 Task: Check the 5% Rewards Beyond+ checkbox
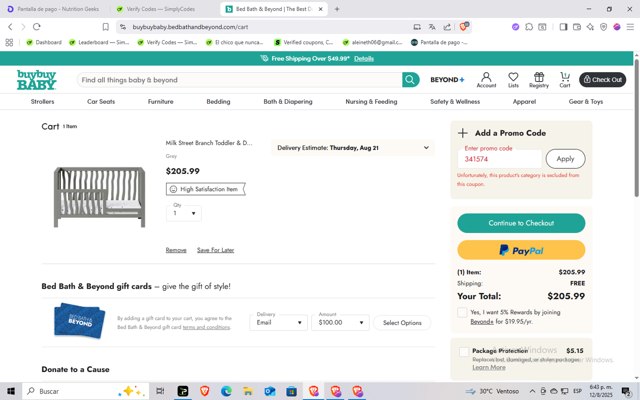462,312
